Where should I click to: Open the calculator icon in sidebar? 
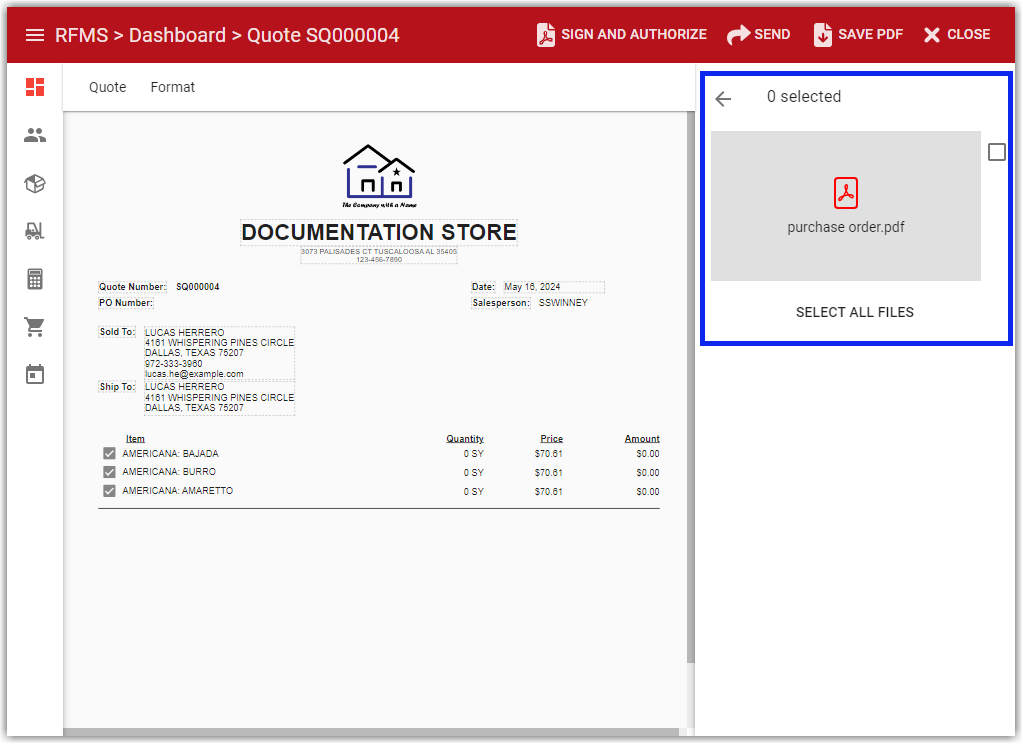[35, 279]
